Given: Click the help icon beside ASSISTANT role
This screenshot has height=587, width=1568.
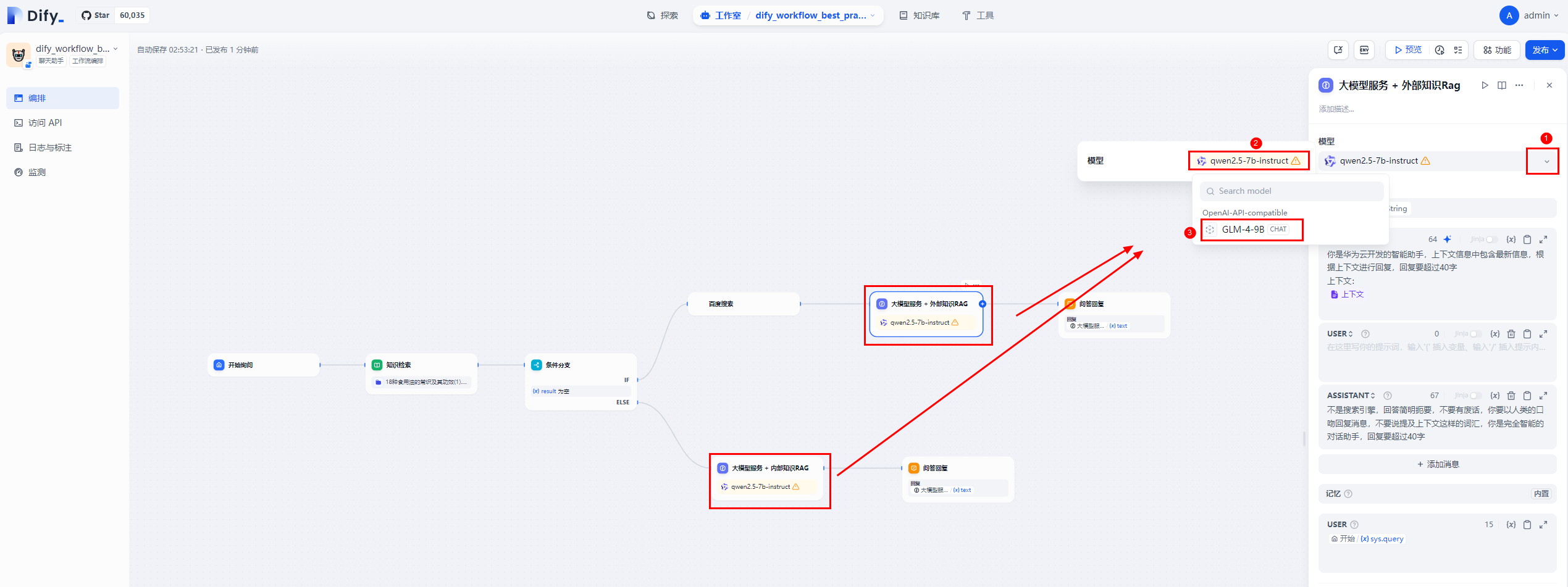Looking at the screenshot, I should (1388, 396).
